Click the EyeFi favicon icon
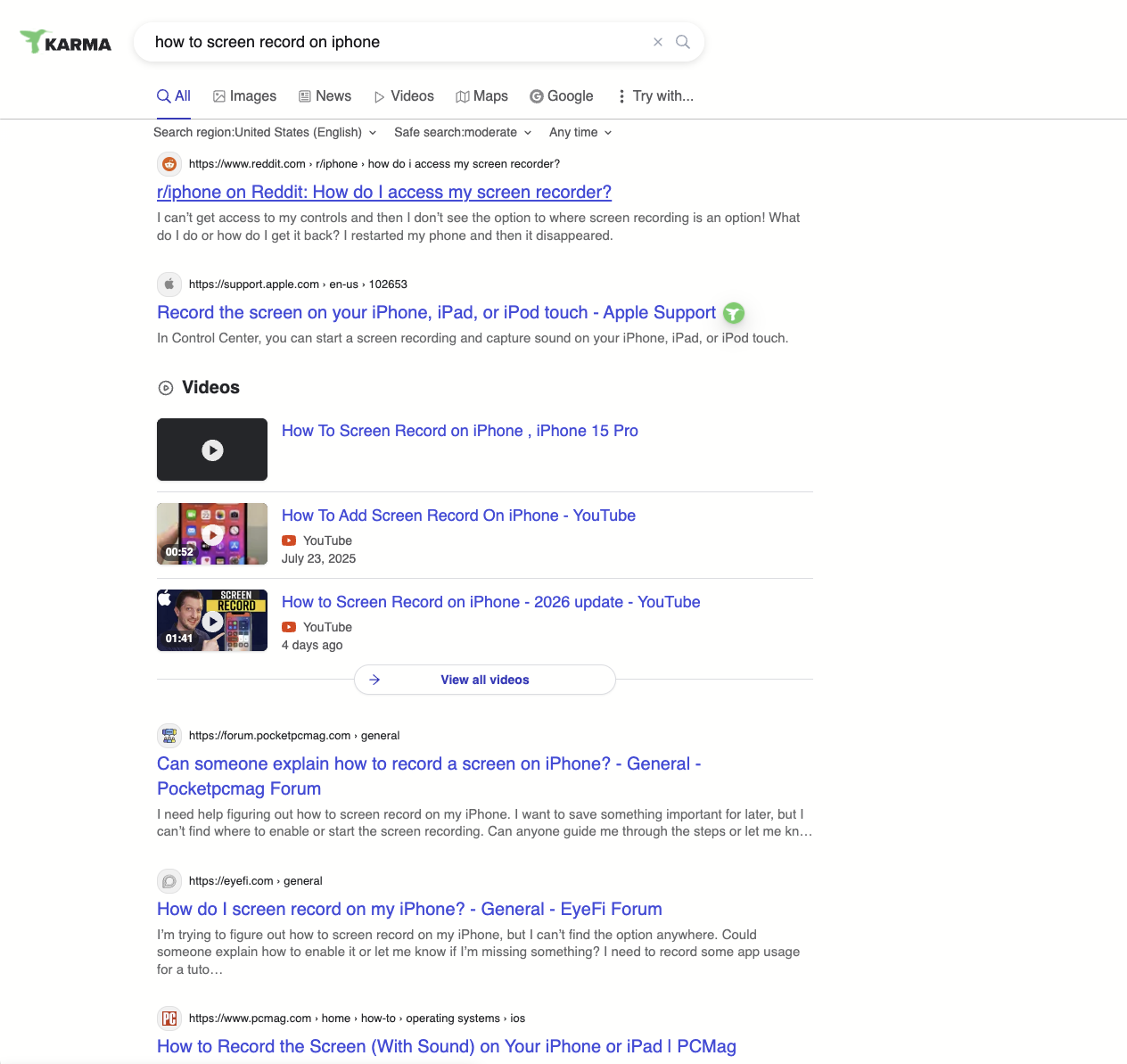1127x1064 pixels. click(x=169, y=881)
